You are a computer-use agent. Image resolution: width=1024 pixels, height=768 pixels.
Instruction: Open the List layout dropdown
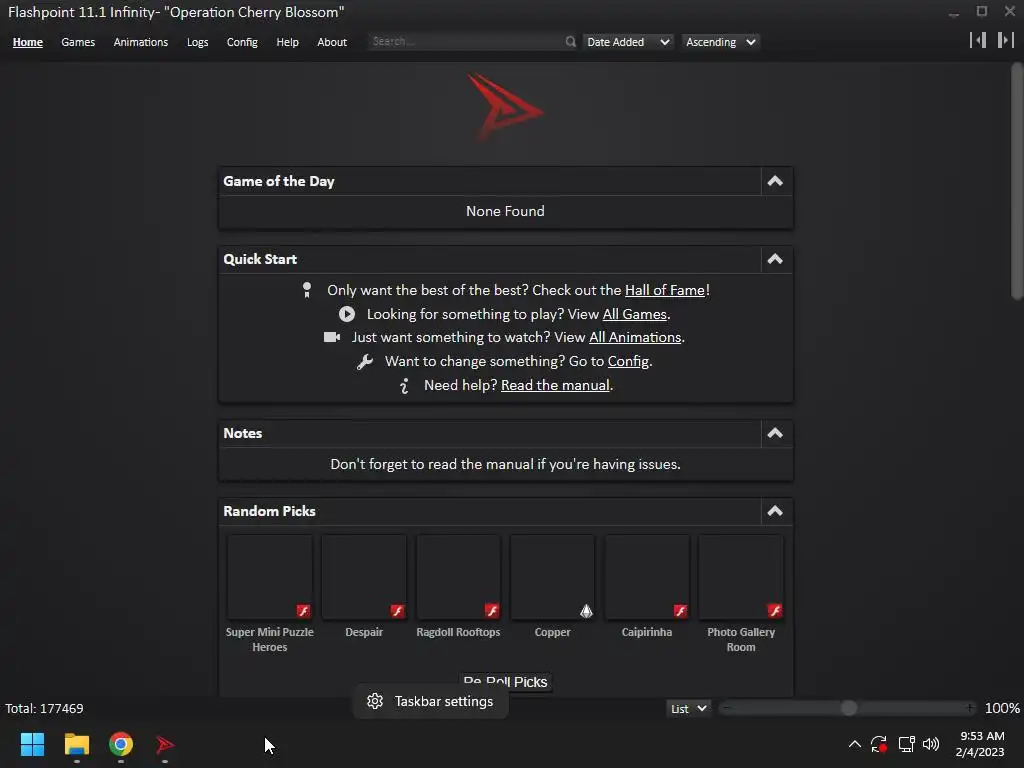(688, 709)
